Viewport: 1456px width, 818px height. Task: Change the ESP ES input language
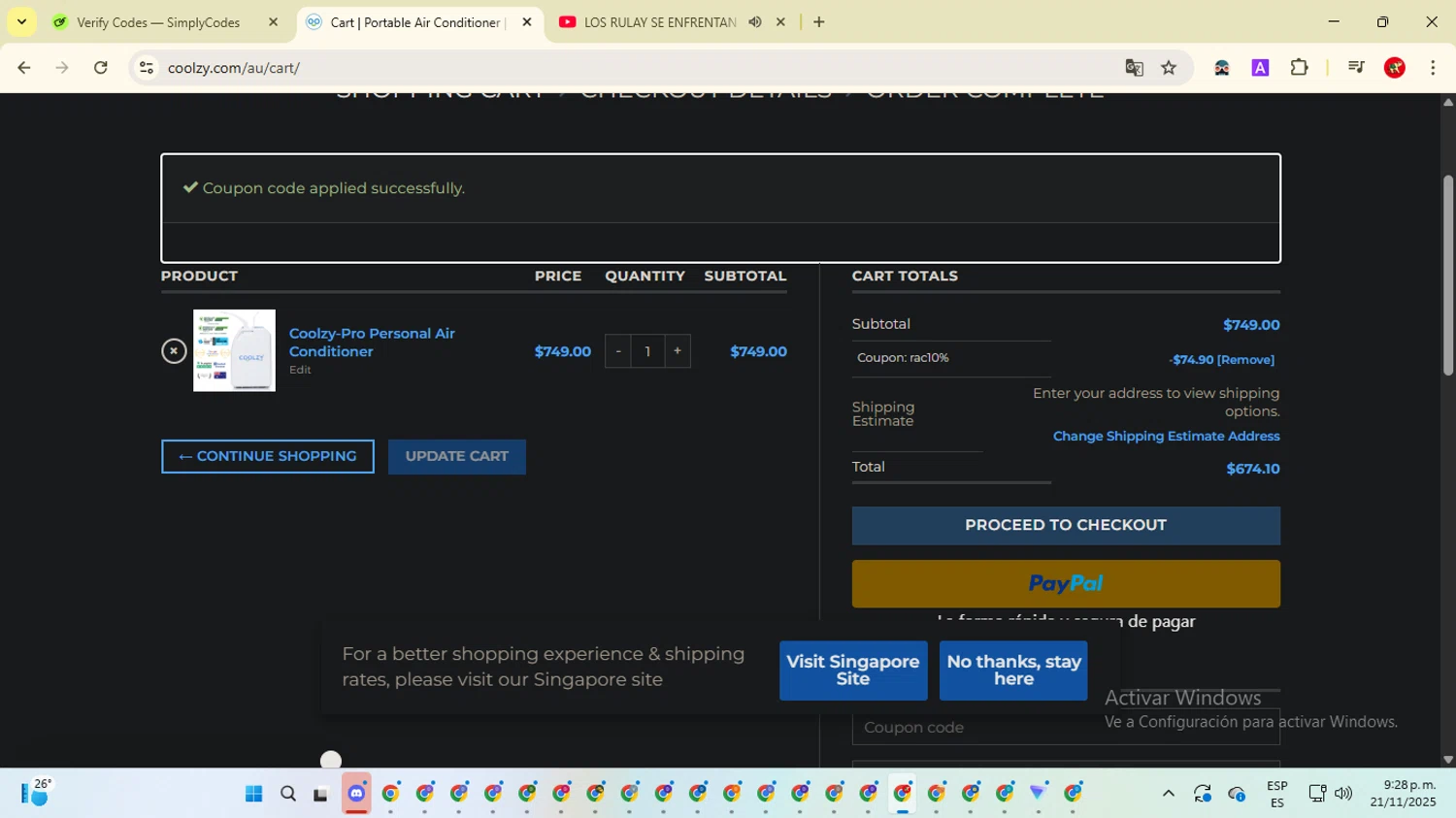pyautogui.click(x=1277, y=794)
